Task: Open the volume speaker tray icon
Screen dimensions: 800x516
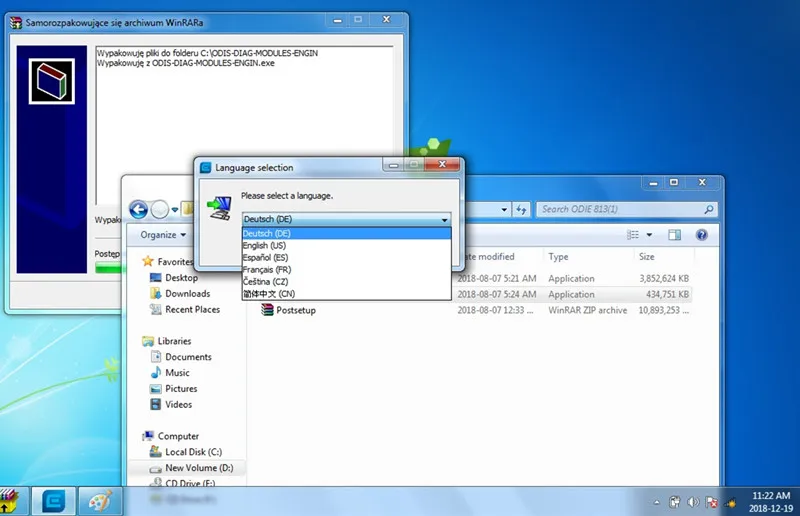Action: (693, 503)
